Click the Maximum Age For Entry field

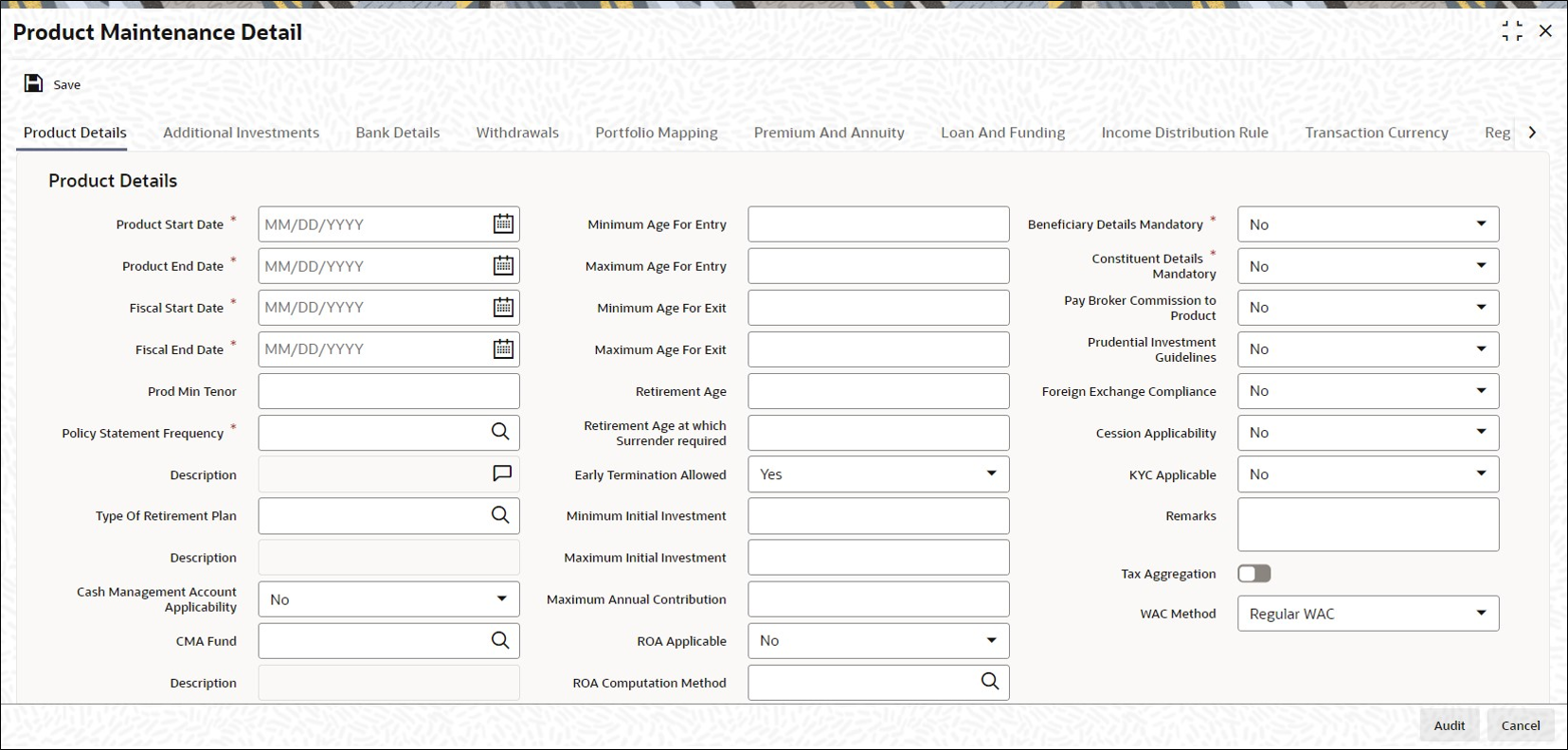click(878, 266)
